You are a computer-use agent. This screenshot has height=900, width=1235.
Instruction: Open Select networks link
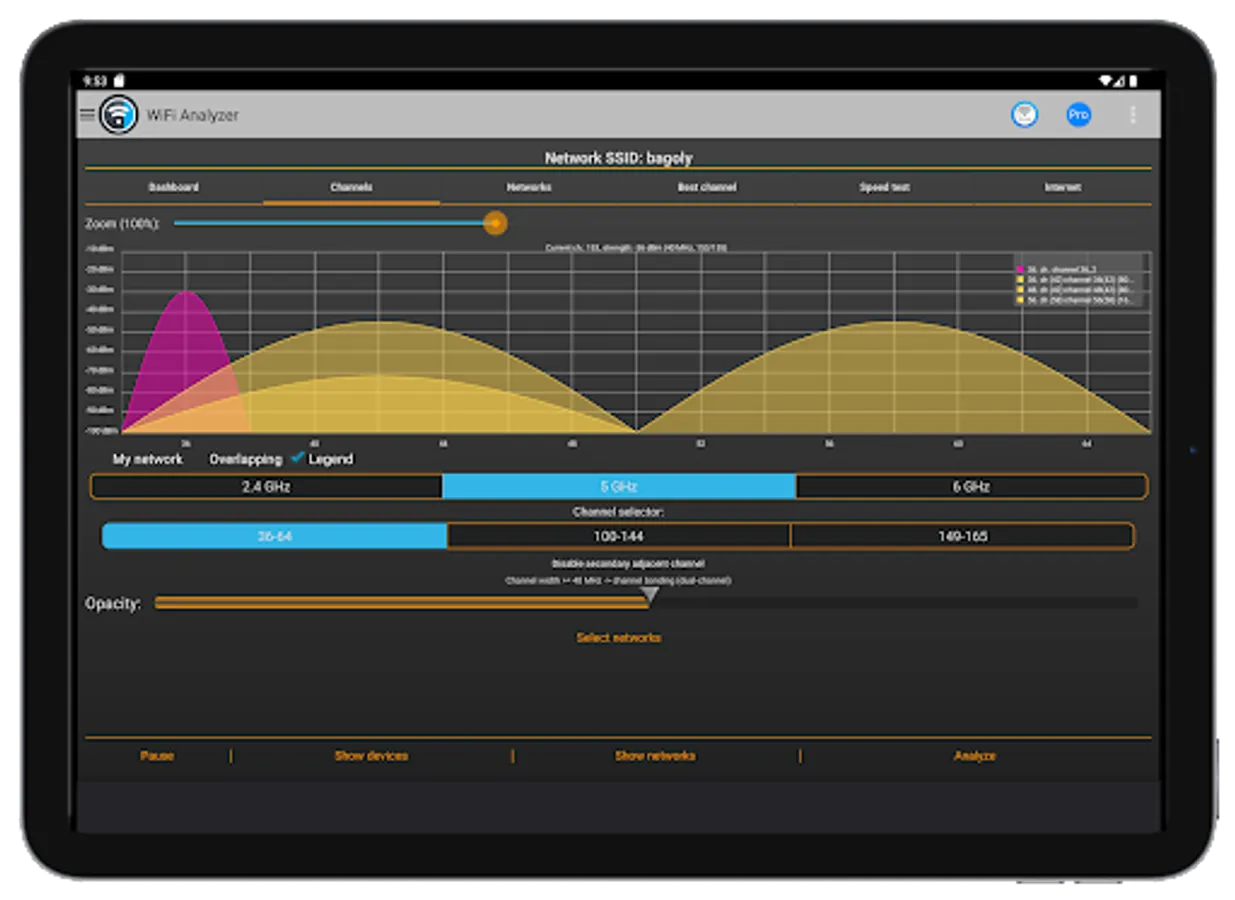pyautogui.click(x=619, y=637)
